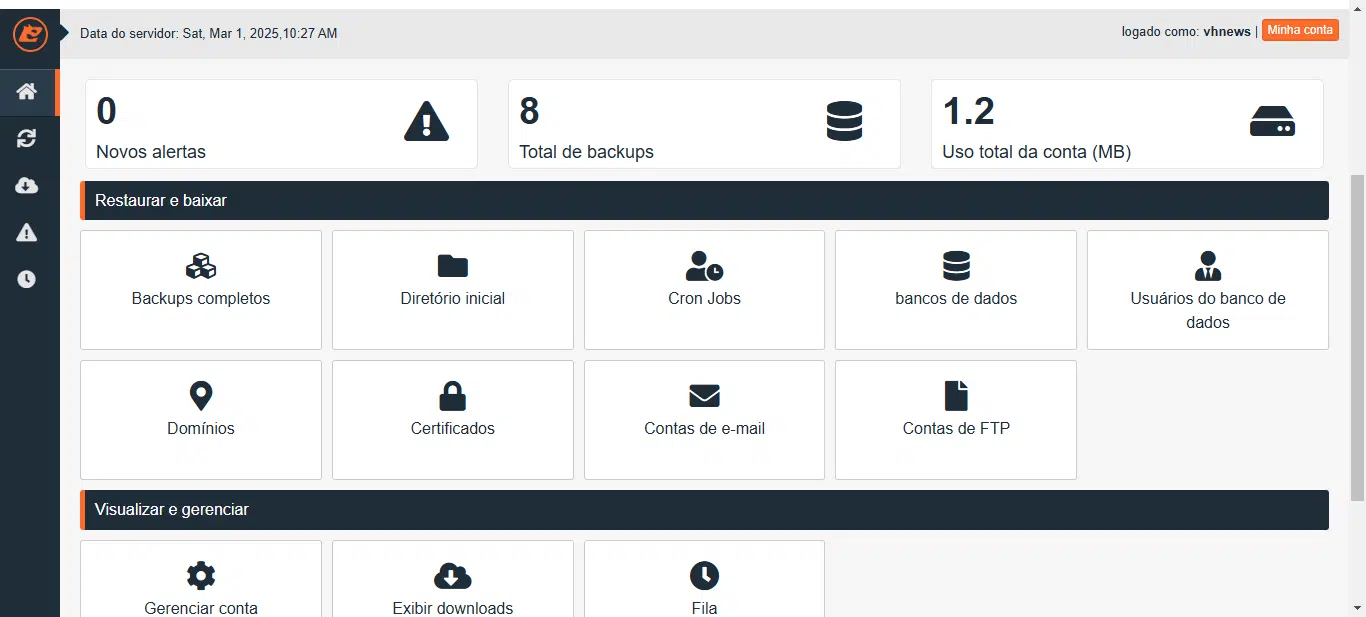Image resolution: width=1366 pixels, height=617 pixels.
Task: Open the cloud download sidebar icon
Action: 27,186
